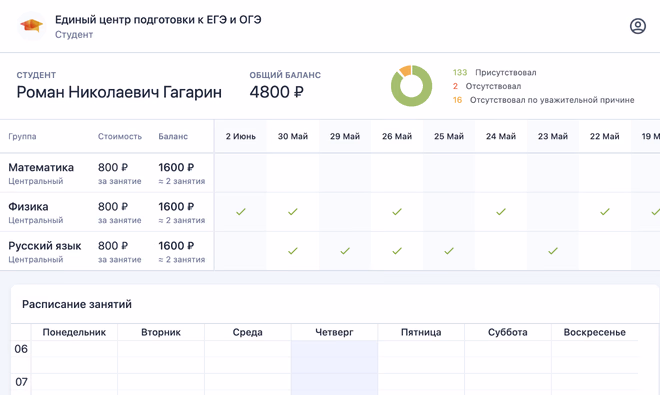Open the user profile icon
660x395 pixels.
638,26
